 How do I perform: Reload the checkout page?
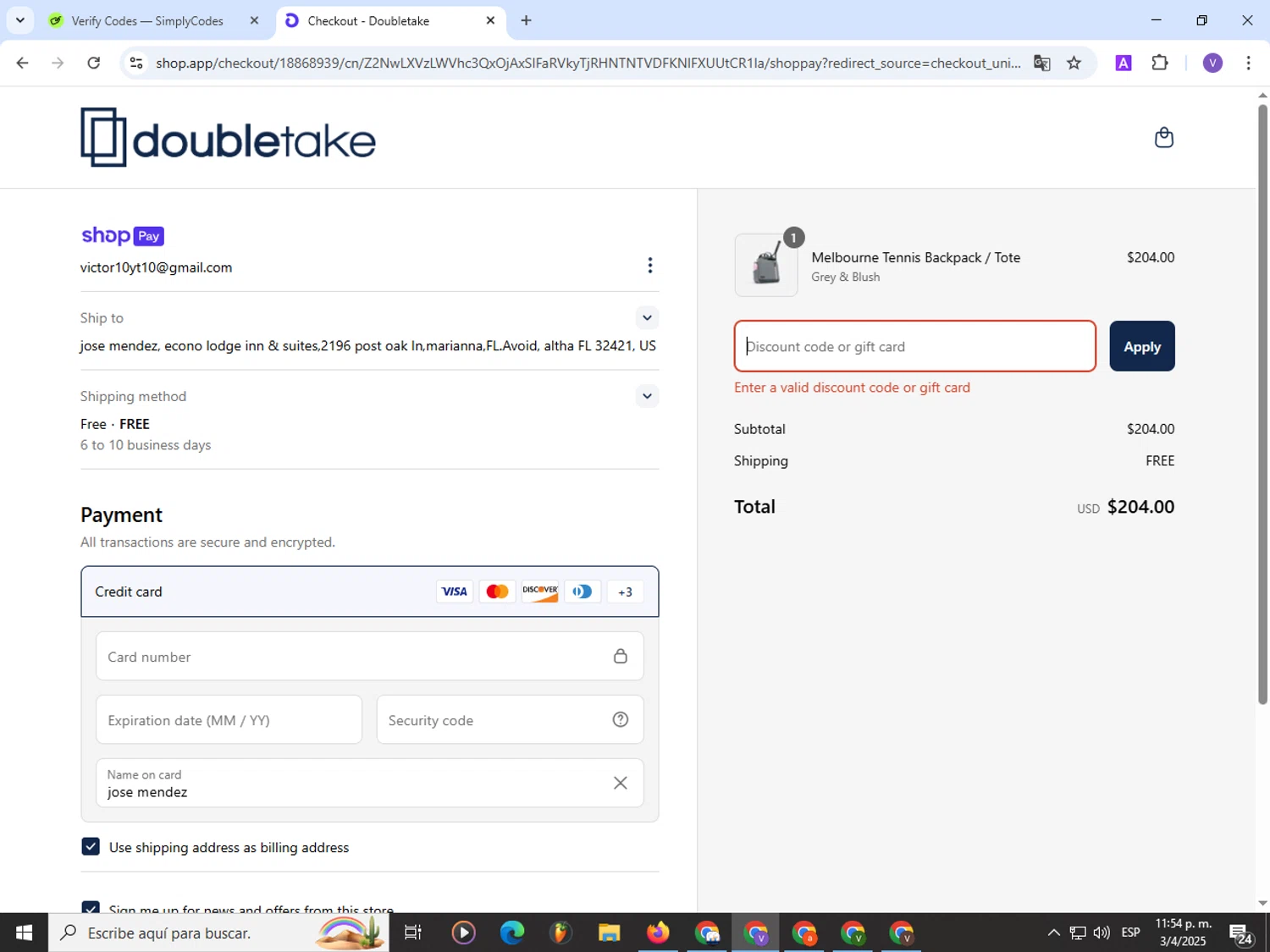click(94, 63)
